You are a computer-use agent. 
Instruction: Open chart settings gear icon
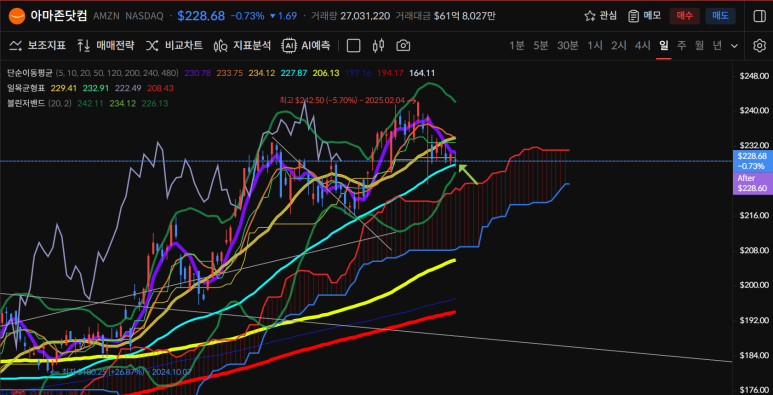759,46
